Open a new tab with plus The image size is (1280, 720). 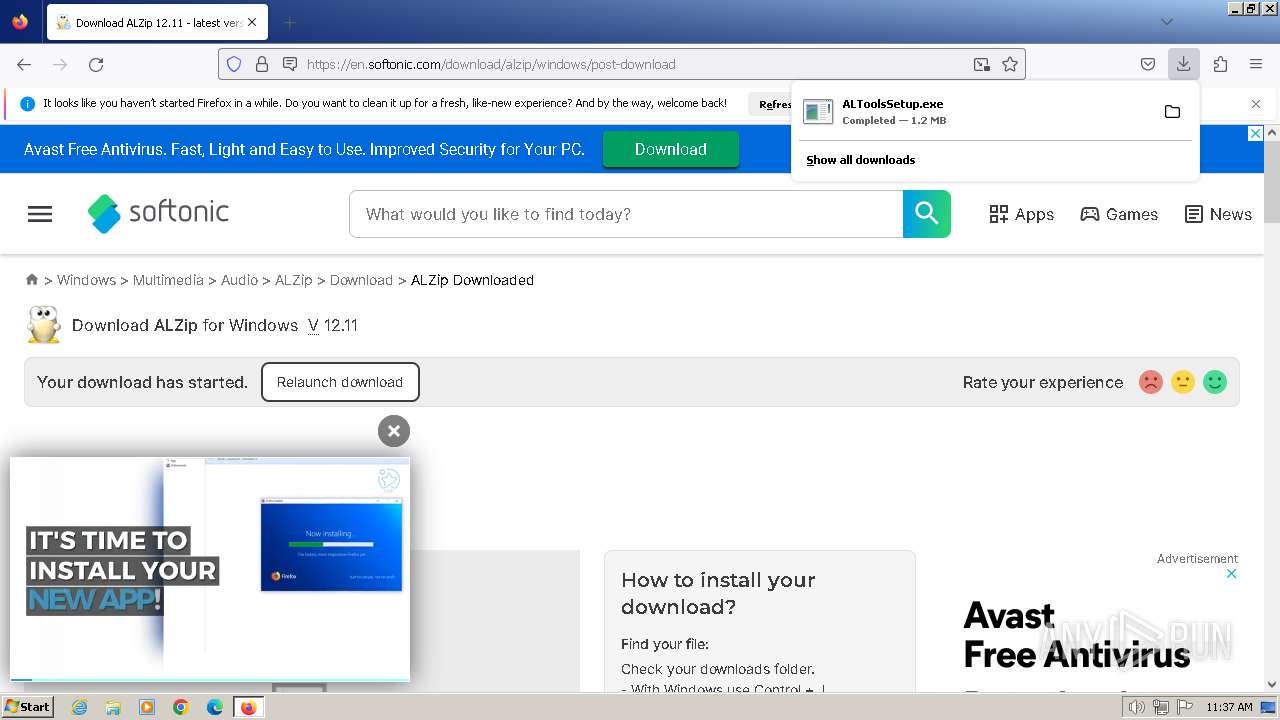tap(289, 22)
